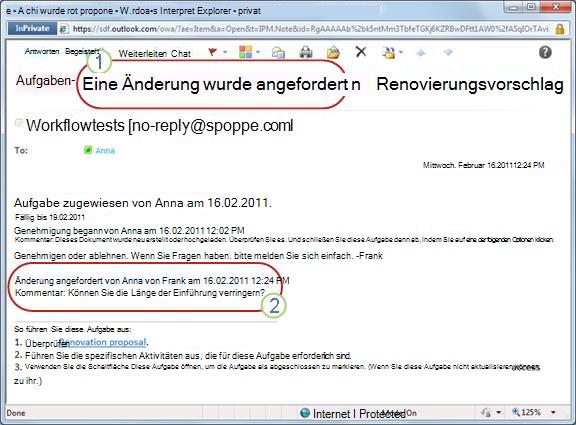Open the colored categories icon

pos(245,52)
